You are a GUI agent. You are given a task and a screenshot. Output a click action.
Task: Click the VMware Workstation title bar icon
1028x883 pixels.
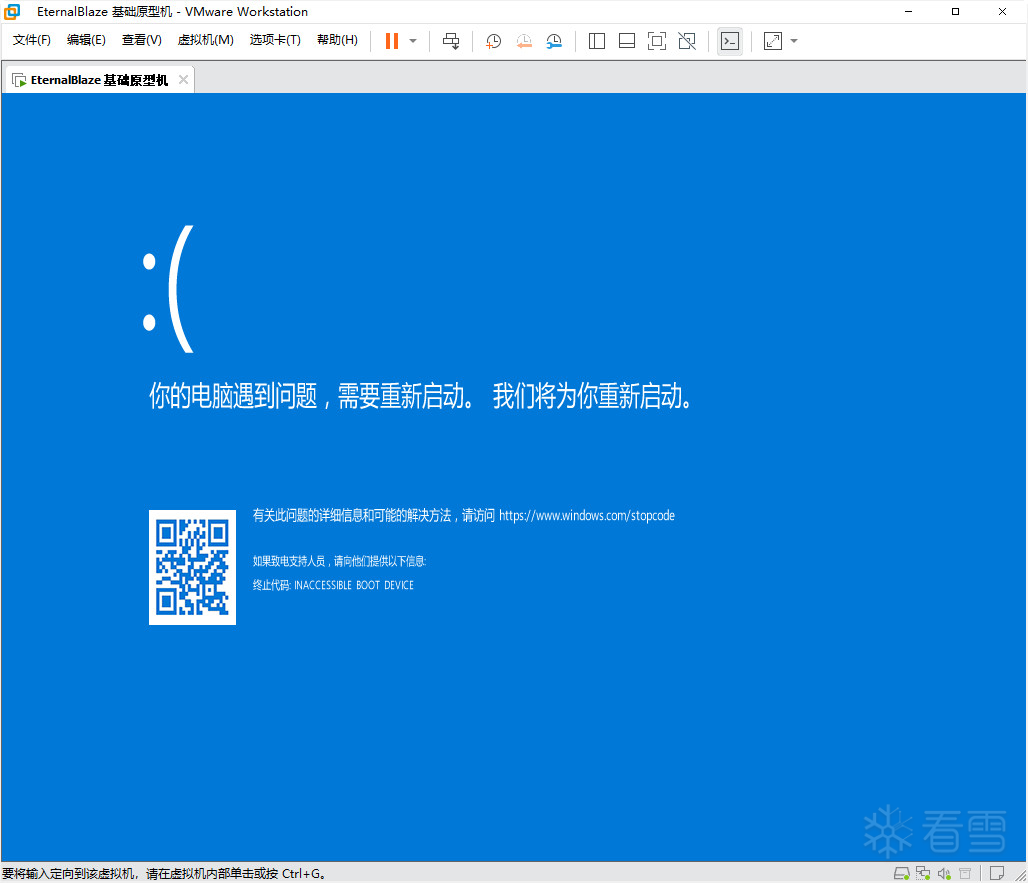click(12, 12)
